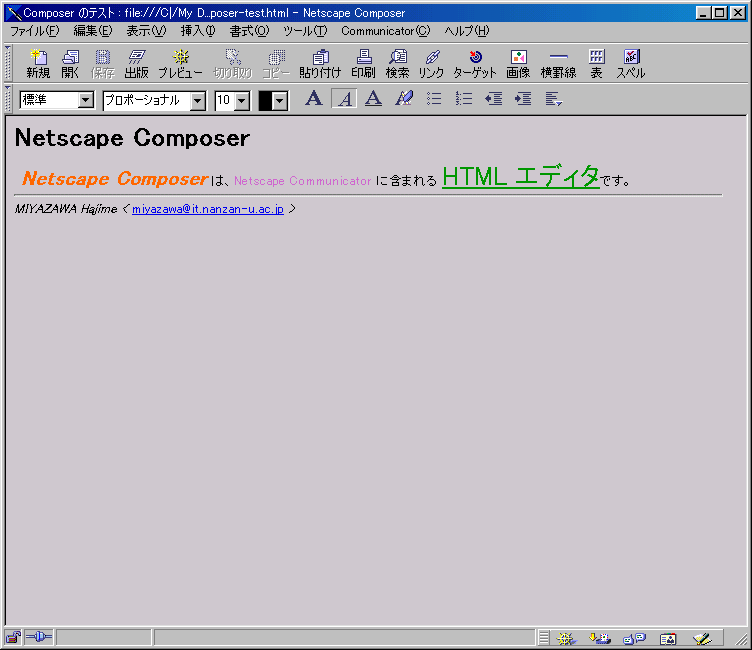Click the 切り取り (Cut) toolbar icon

[233, 63]
